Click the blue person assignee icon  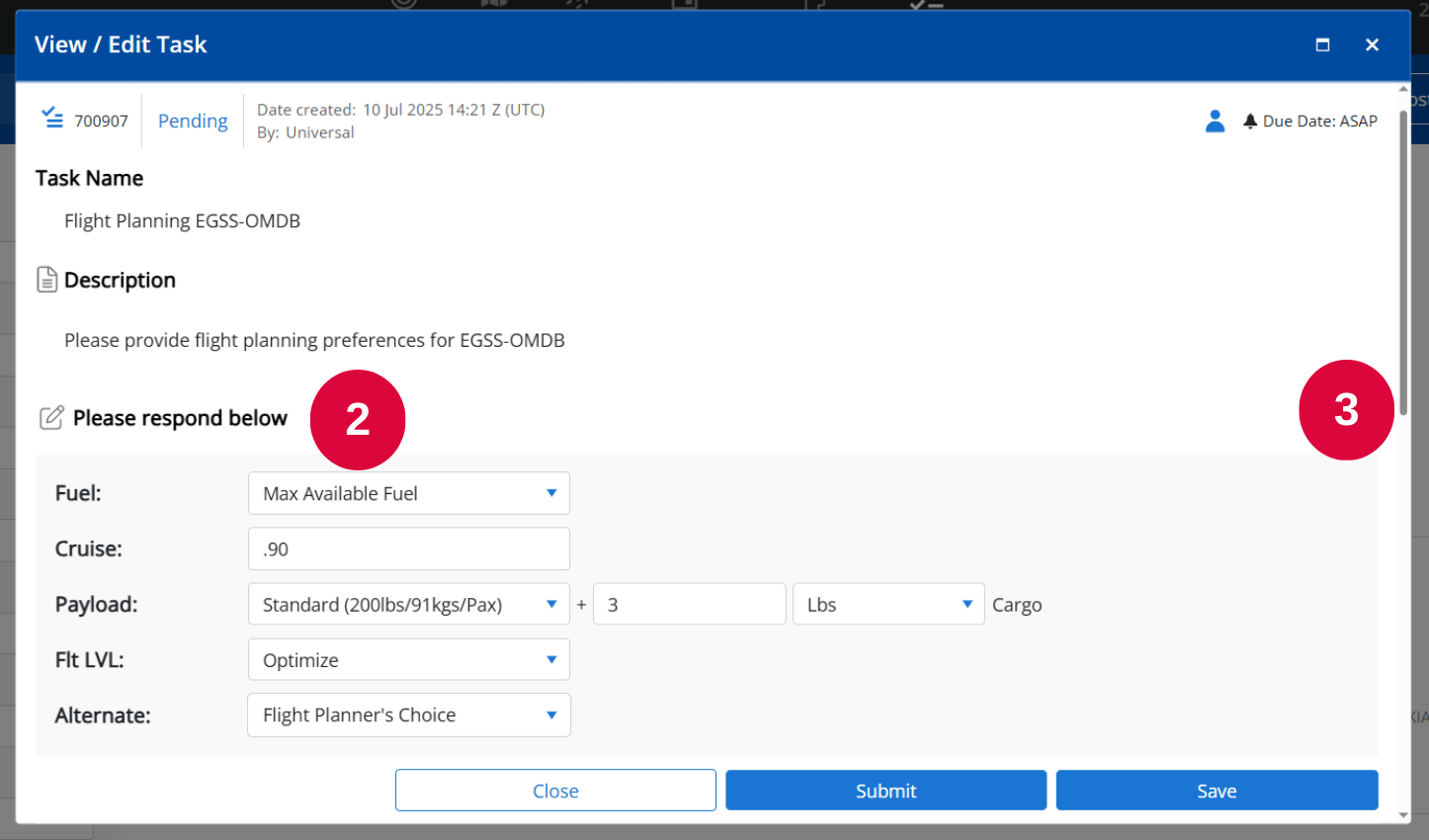pyautogui.click(x=1216, y=121)
